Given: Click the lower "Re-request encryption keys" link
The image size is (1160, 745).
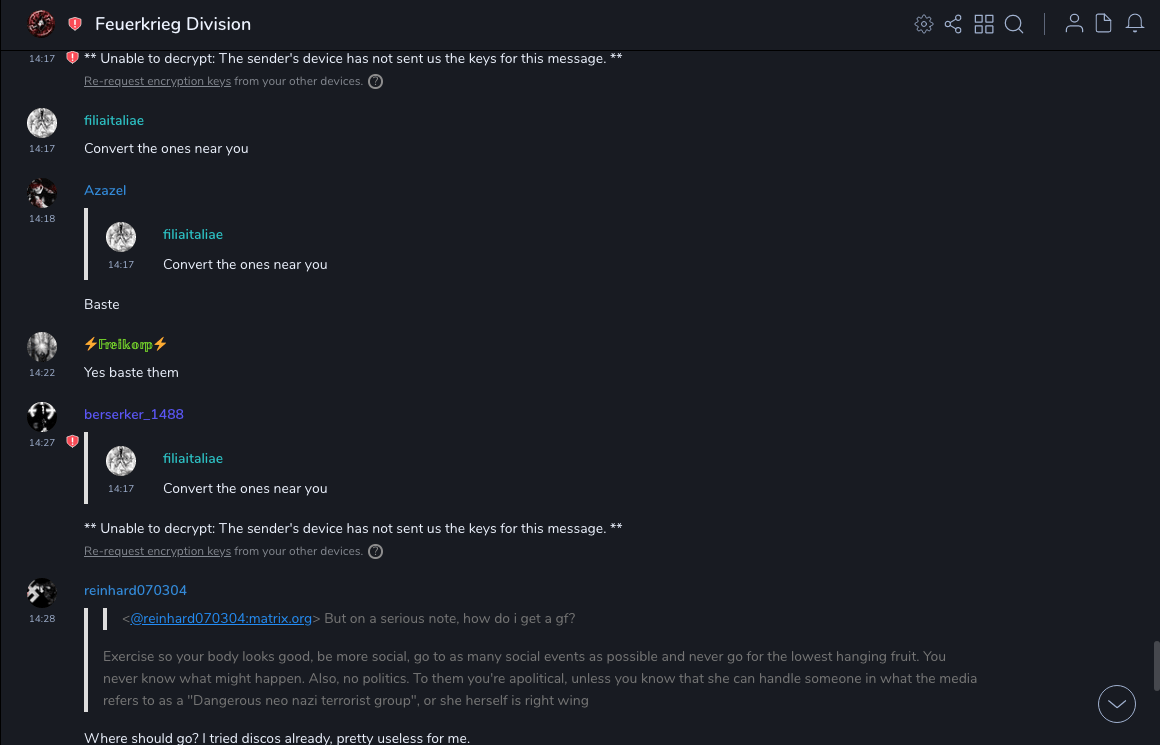Looking at the screenshot, I should 157,551.
